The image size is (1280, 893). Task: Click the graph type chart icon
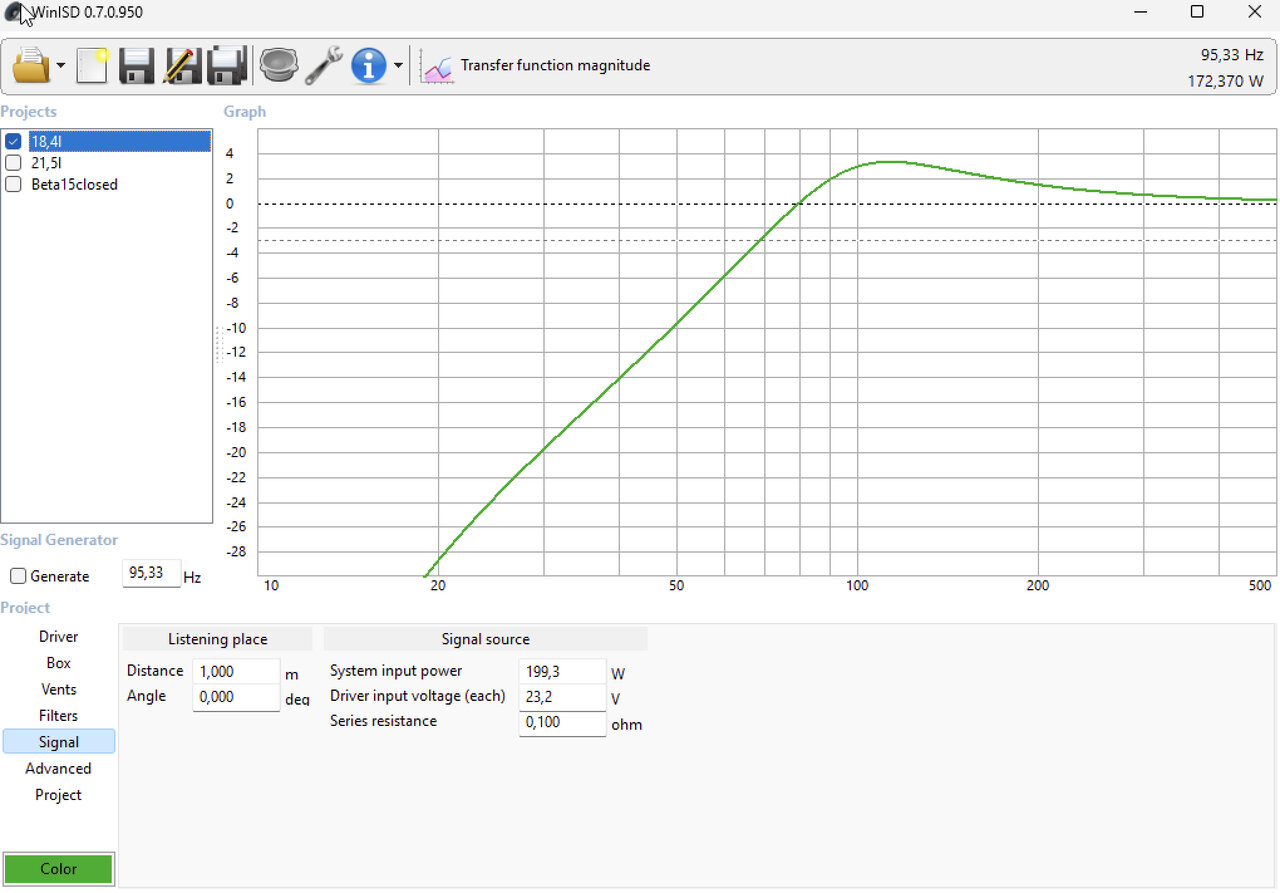pyautogui.click(x=437, y=67)
